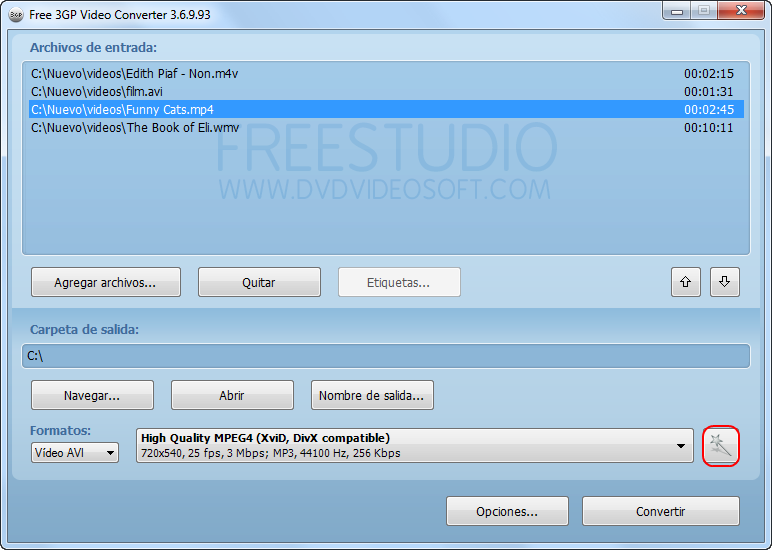Click duration 00:01:31 in file list
This screenshot has width=772, height=550.
click(708, 92)
